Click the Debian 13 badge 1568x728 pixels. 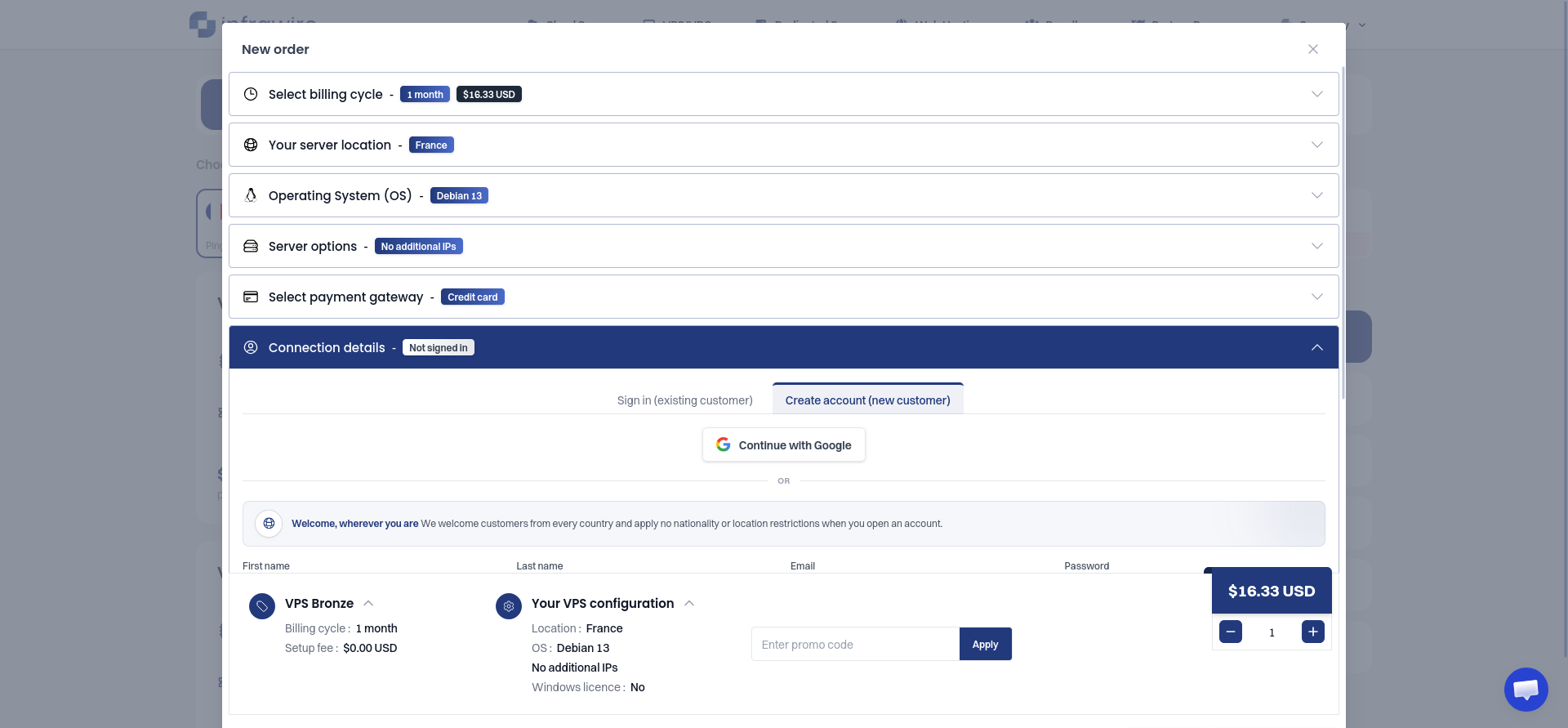(x=459, y=196)
